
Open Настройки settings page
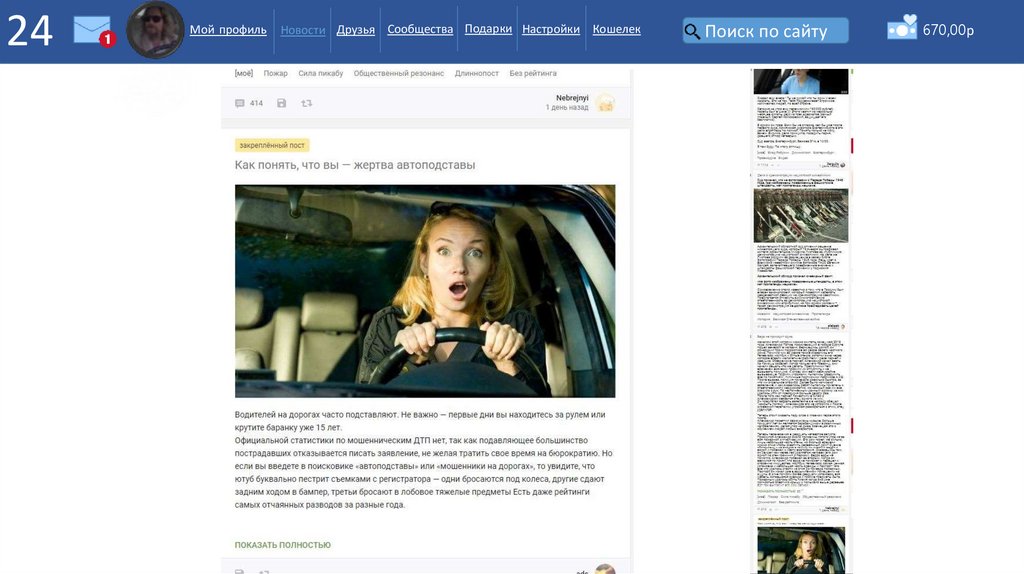(551, 30)
